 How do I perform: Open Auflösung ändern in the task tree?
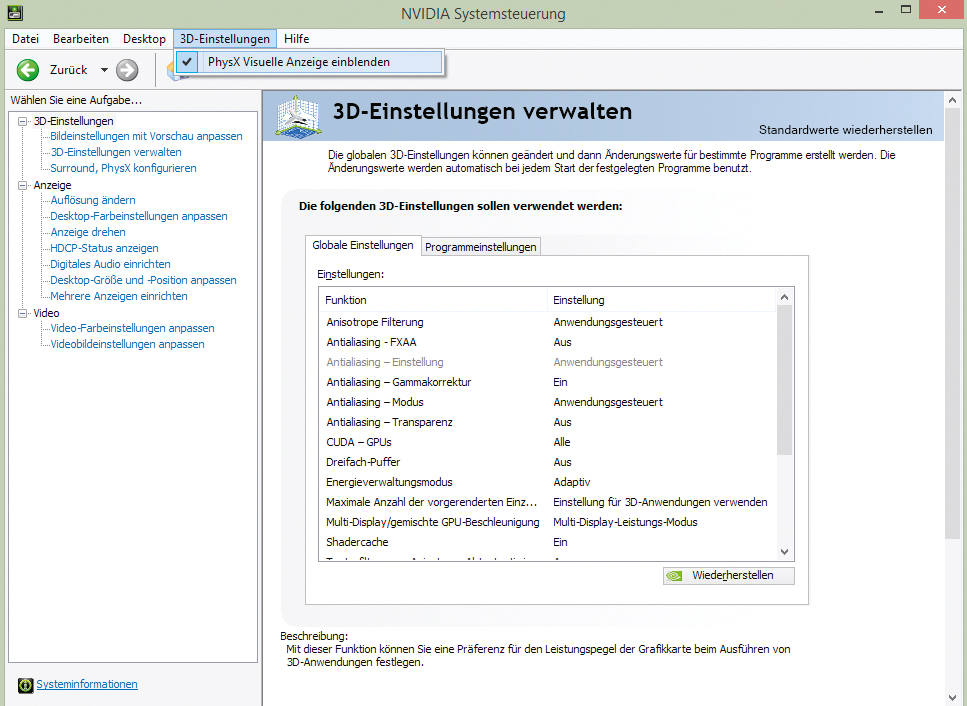click(x=93, y=200)
